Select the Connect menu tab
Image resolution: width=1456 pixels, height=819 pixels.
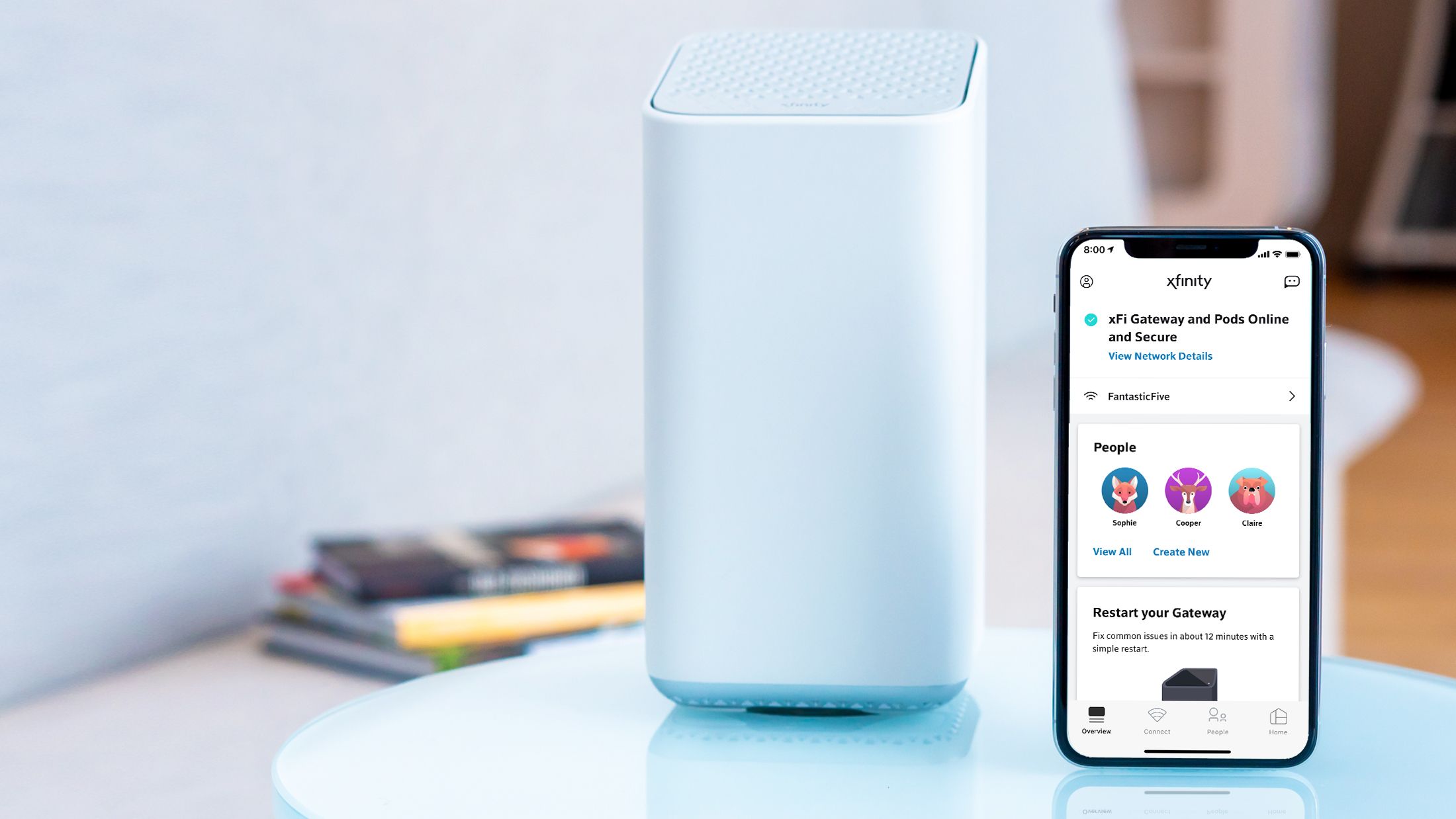(1156, 720)
